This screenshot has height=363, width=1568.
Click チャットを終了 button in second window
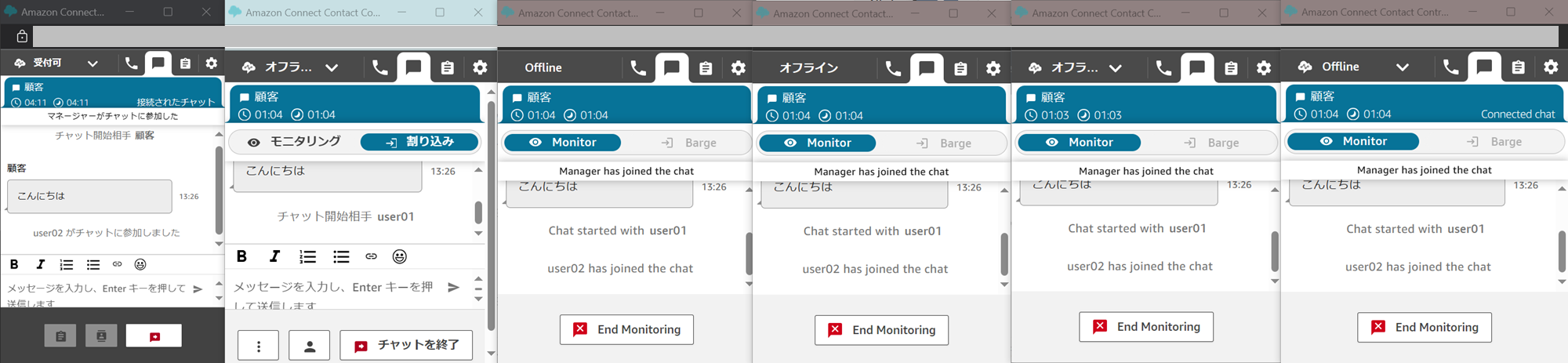(x=406, y=346)
